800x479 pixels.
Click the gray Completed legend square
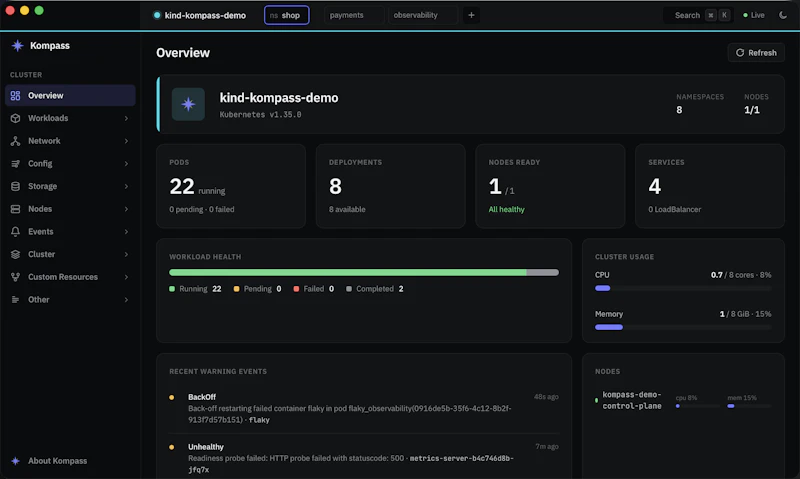tap(349, 289)
